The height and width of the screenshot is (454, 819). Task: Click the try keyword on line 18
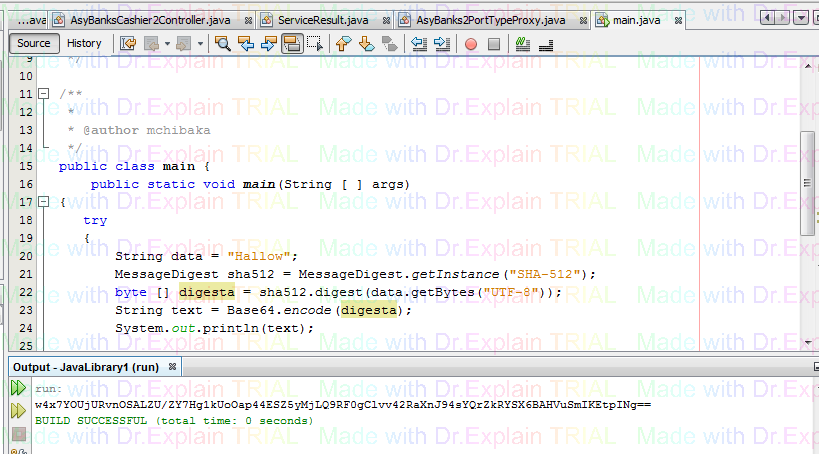pyautogui.click(x=95, y=220)
